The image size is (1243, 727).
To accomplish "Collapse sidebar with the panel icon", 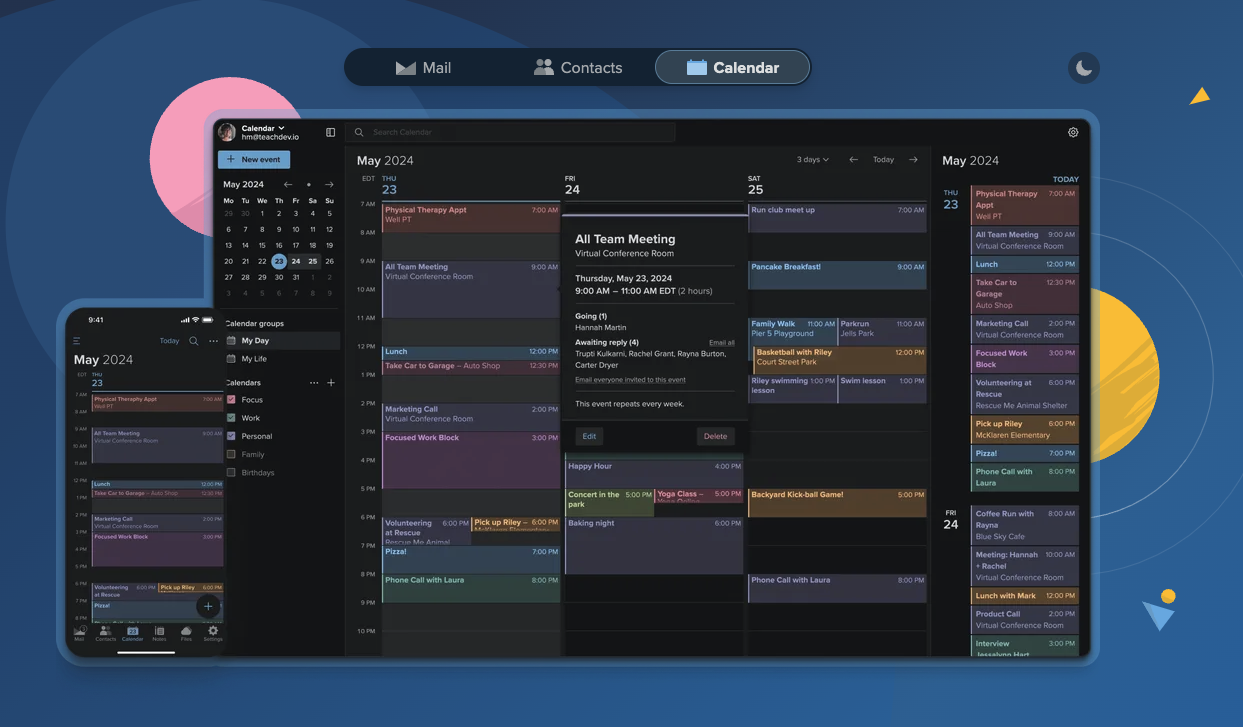I will (331, 132).
